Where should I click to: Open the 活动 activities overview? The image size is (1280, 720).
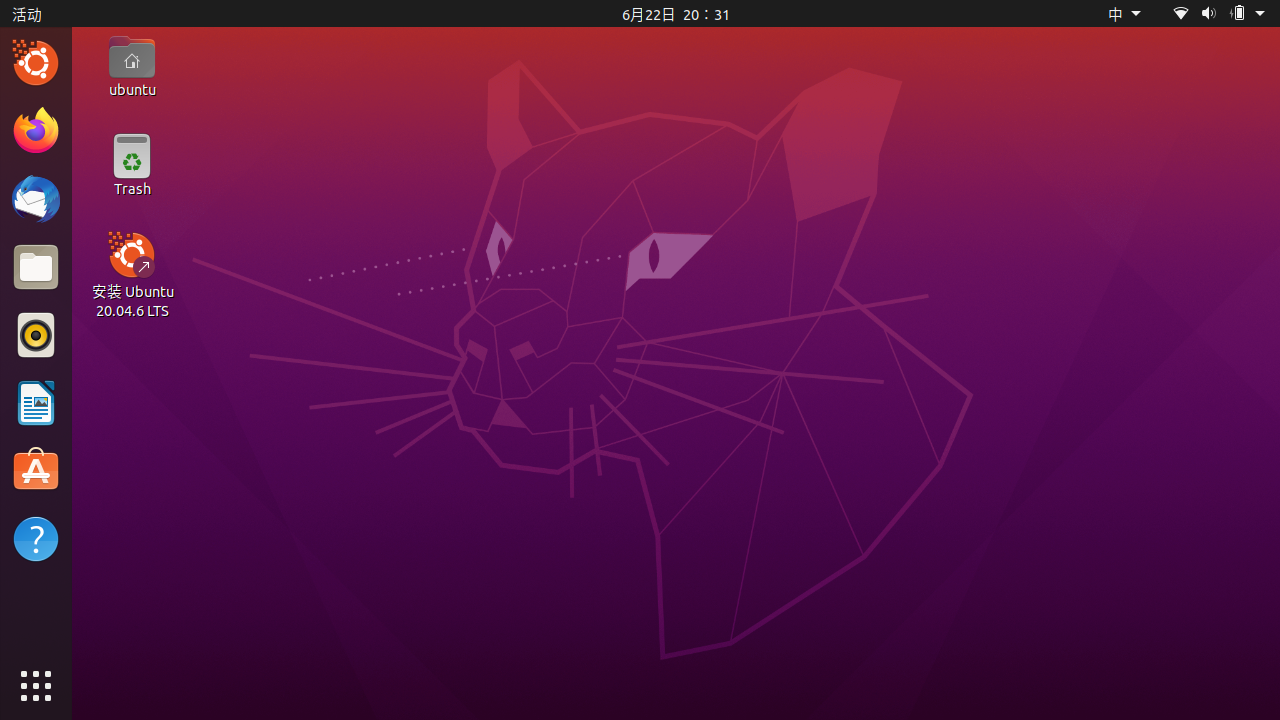click(27, 14)
